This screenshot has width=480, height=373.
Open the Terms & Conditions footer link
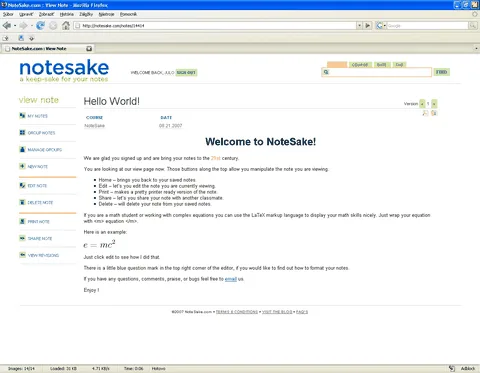237,312
